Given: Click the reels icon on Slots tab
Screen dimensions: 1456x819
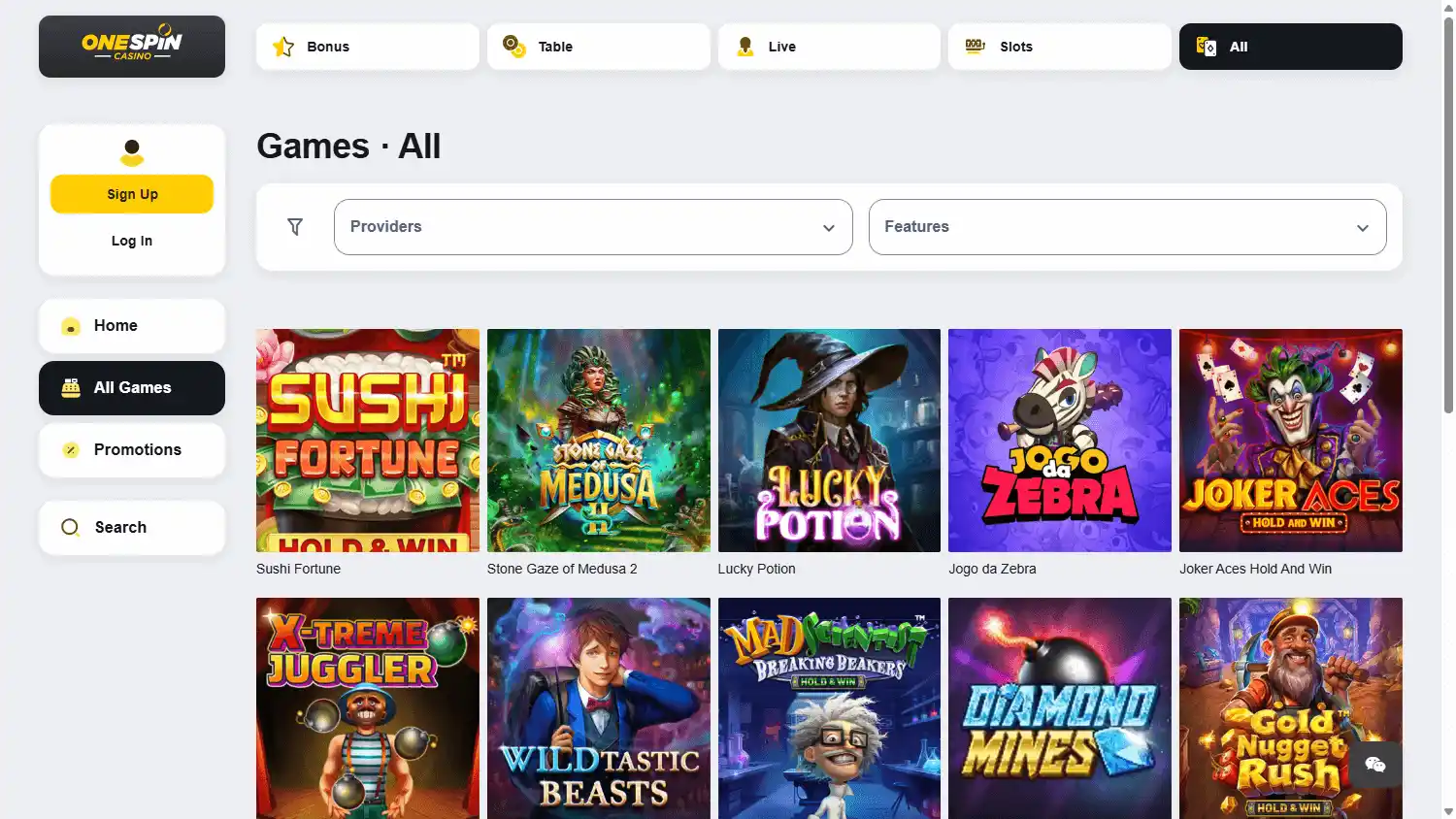Looking at the screenshot, I should click(x=976, y=47).
